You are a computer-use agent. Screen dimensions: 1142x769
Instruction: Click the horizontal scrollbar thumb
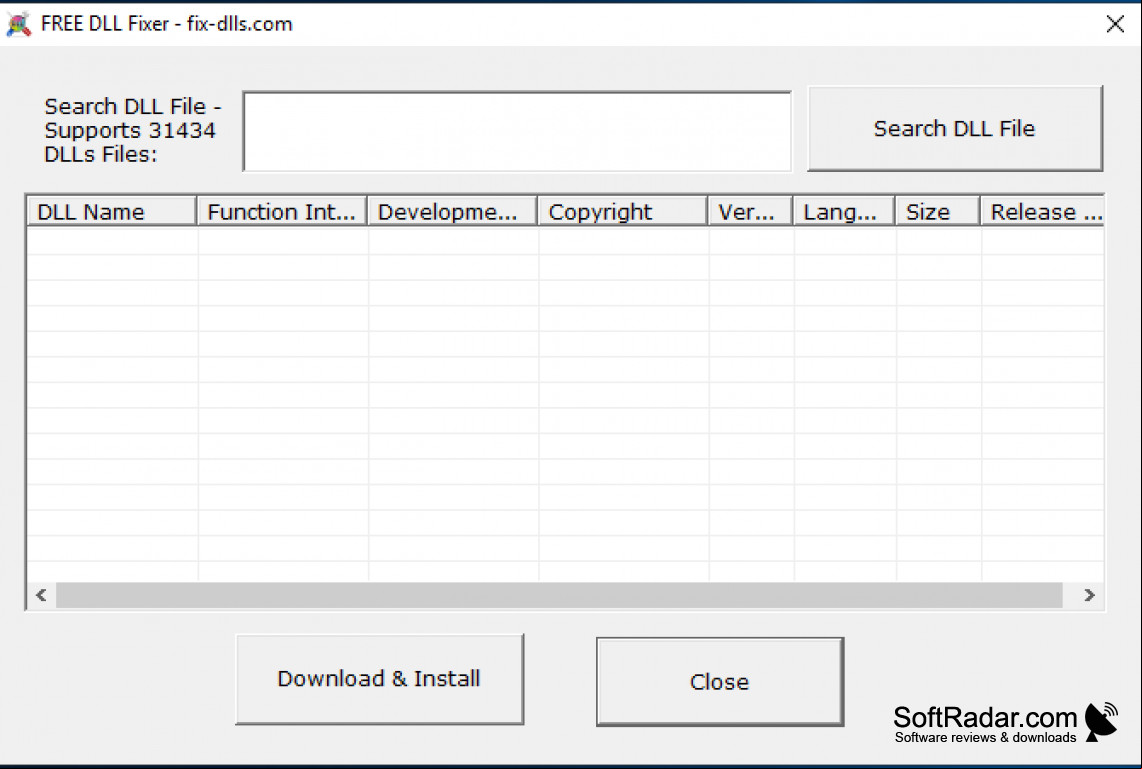(x=559, y=595)
